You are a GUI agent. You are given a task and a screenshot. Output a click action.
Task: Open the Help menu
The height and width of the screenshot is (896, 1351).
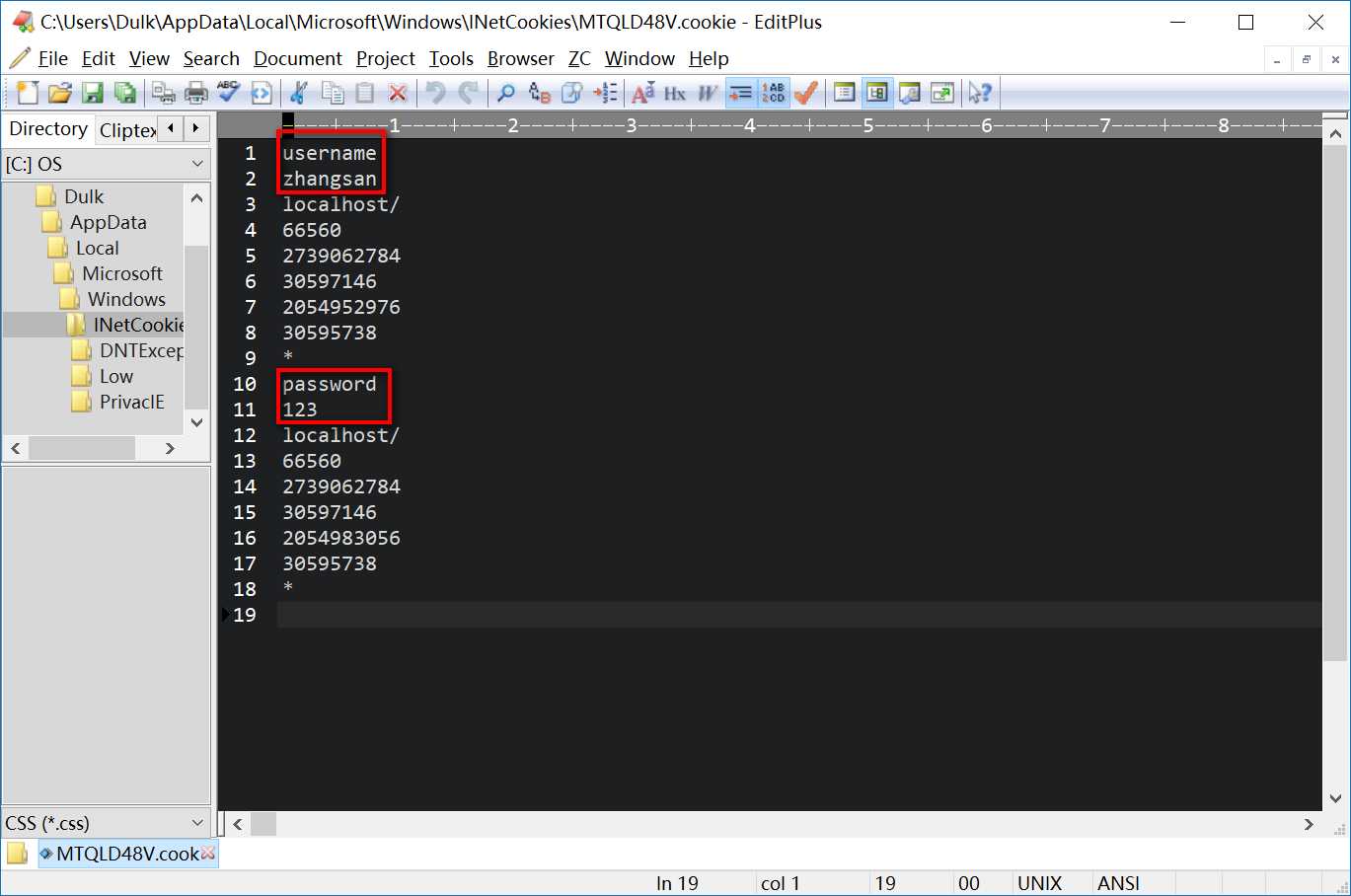click(x=709, y=59)
